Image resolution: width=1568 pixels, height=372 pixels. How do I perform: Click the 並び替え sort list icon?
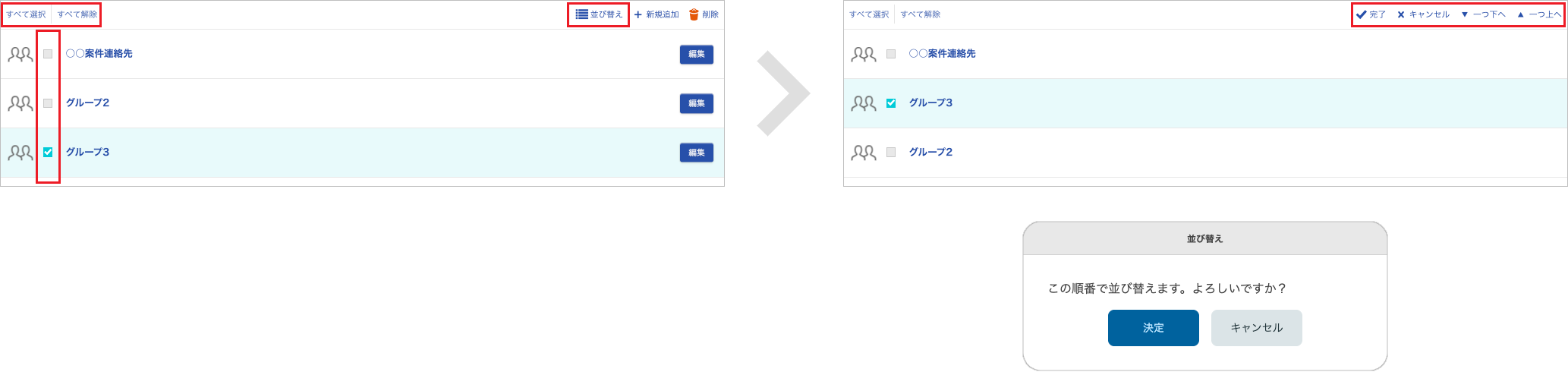[x=581, y=14]
